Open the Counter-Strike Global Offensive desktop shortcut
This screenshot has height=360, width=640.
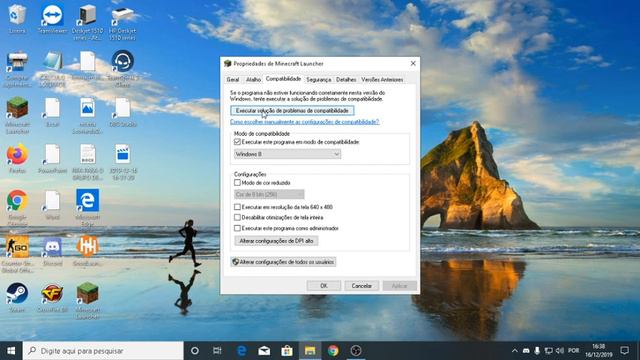[x=17, y=254]
